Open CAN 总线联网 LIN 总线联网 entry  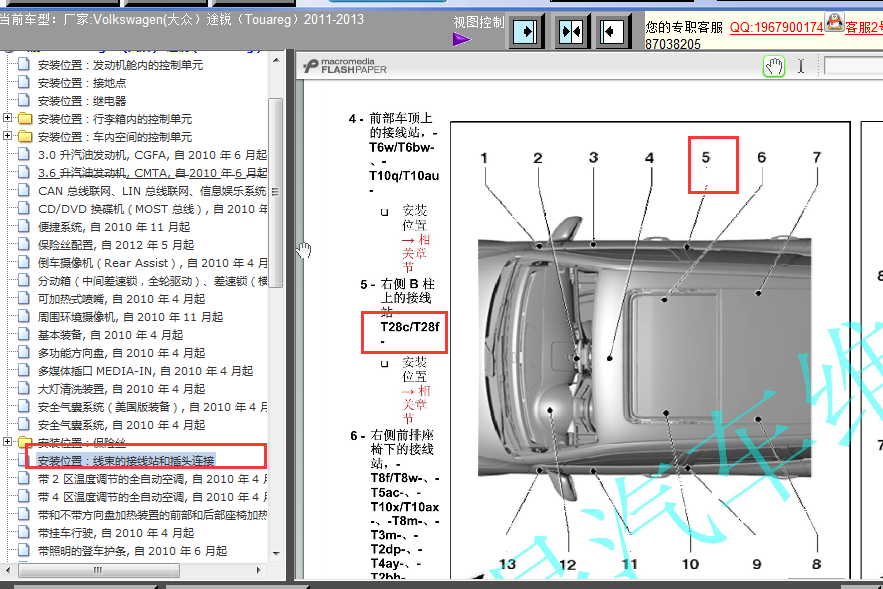(152, 191)
